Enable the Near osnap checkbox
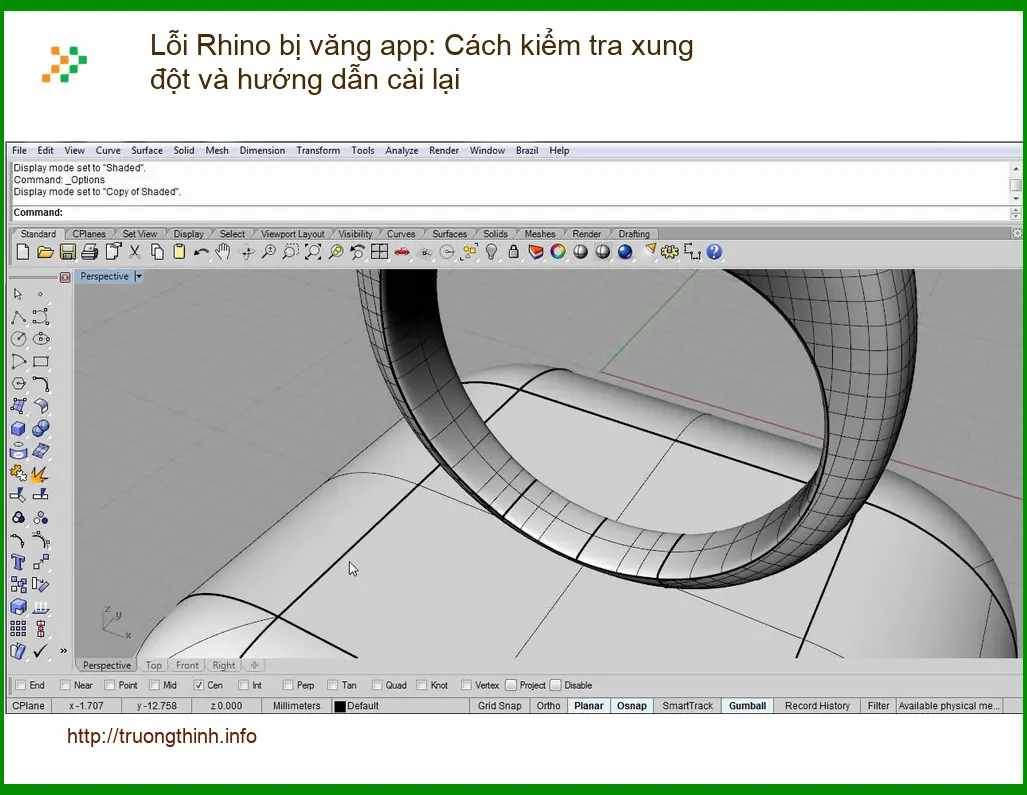This screenshot has width=1027, height=795. 65,685
